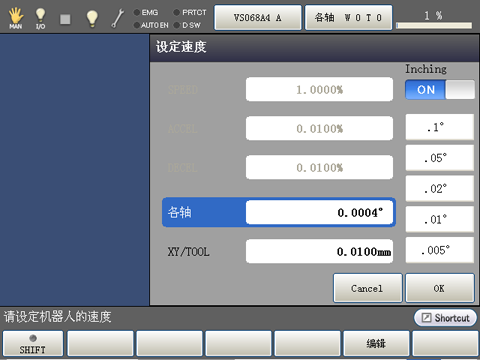Click the 各轴 0.0004° value field
480x360 pixels.
click(319, 212)
